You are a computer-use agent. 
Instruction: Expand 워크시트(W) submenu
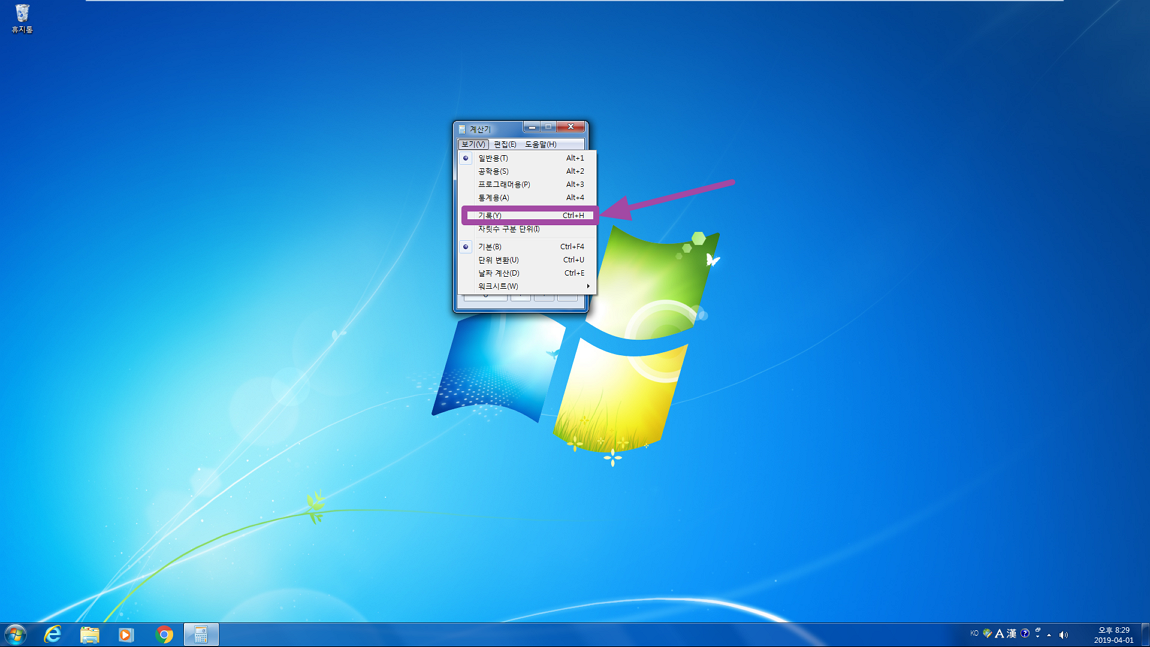(527, 286)
